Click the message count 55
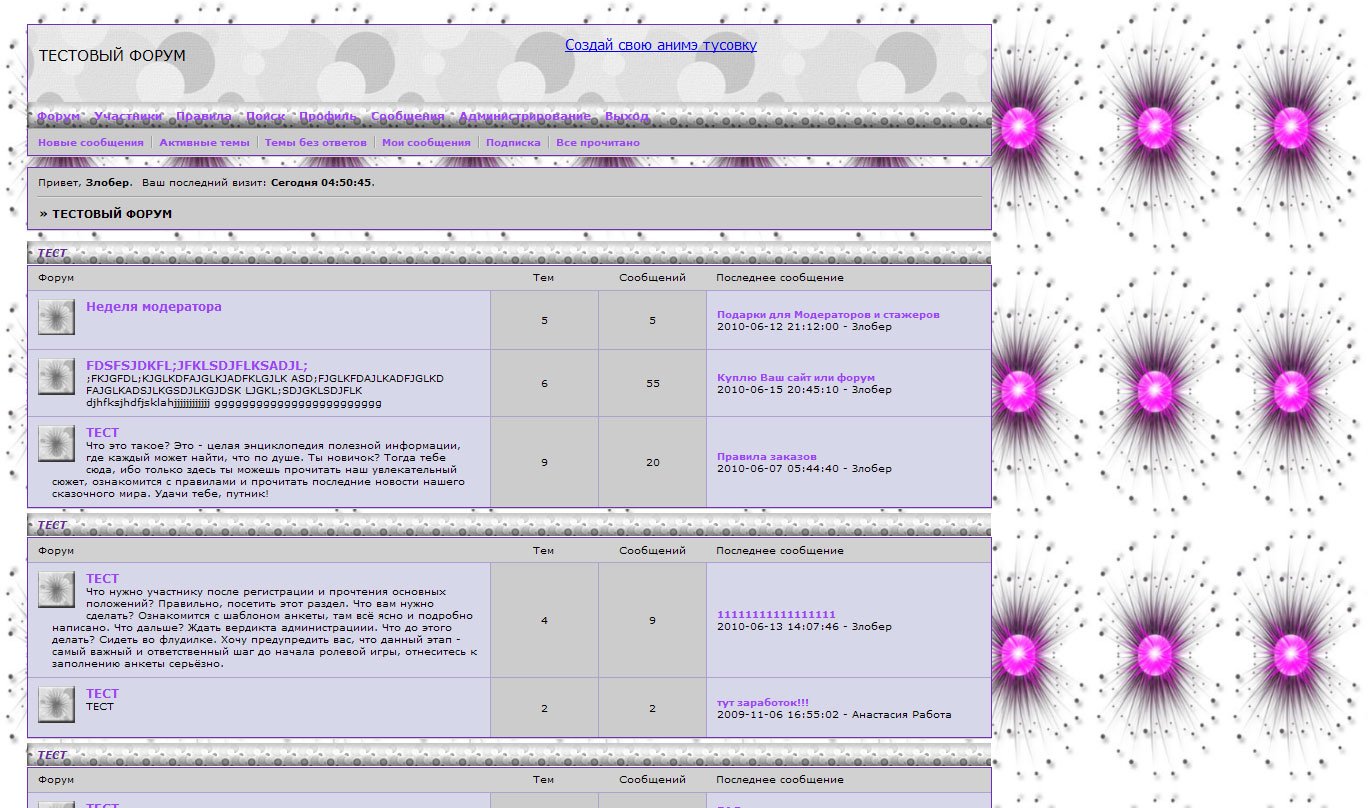 click(653, 384)
